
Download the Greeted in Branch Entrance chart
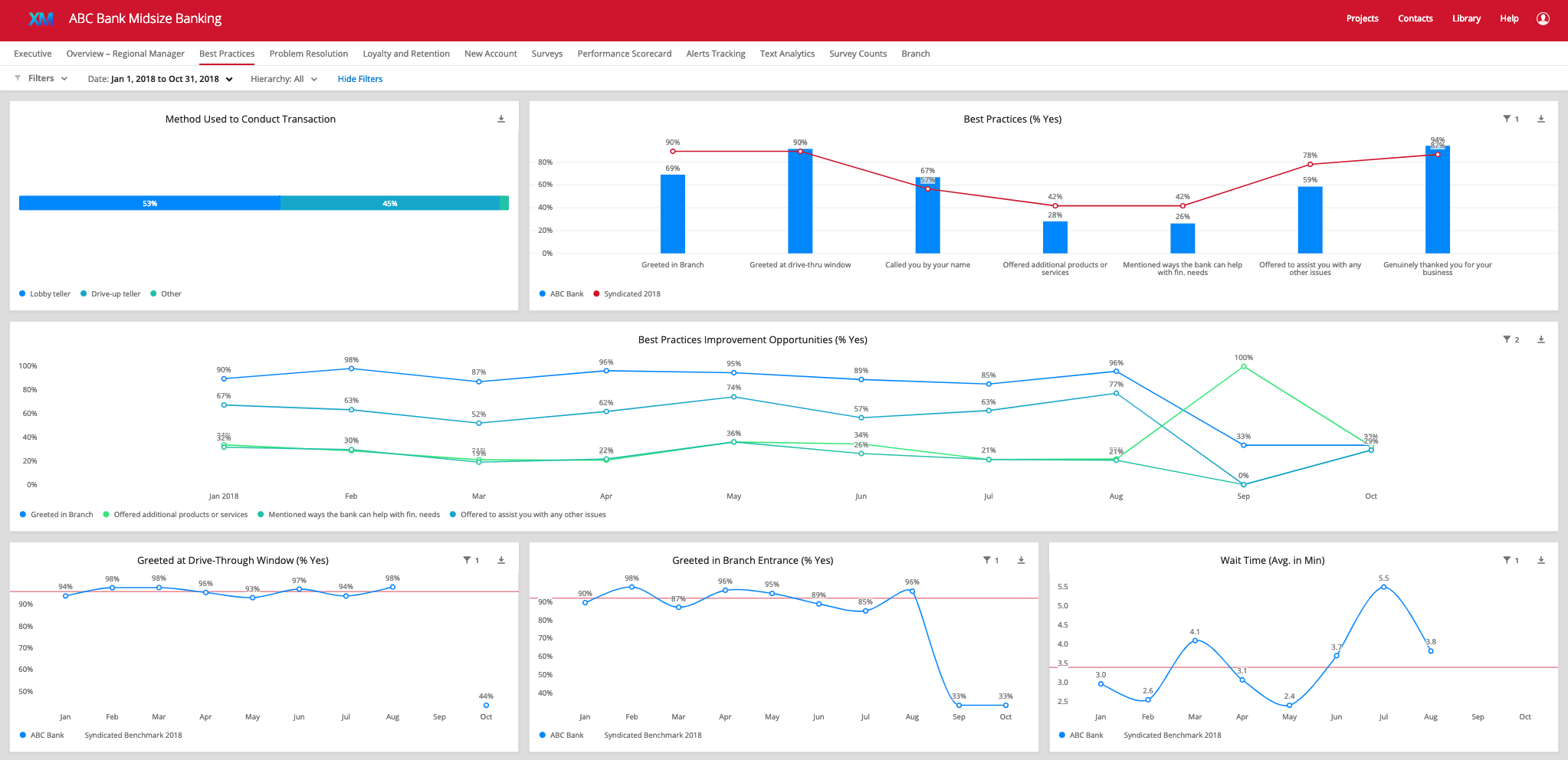(1021, 560)
